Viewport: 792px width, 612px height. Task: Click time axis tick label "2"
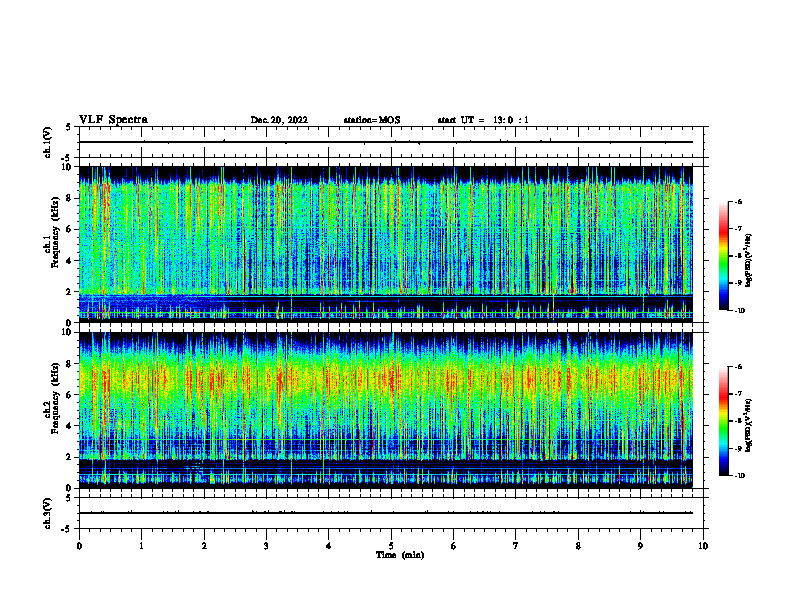204,546
